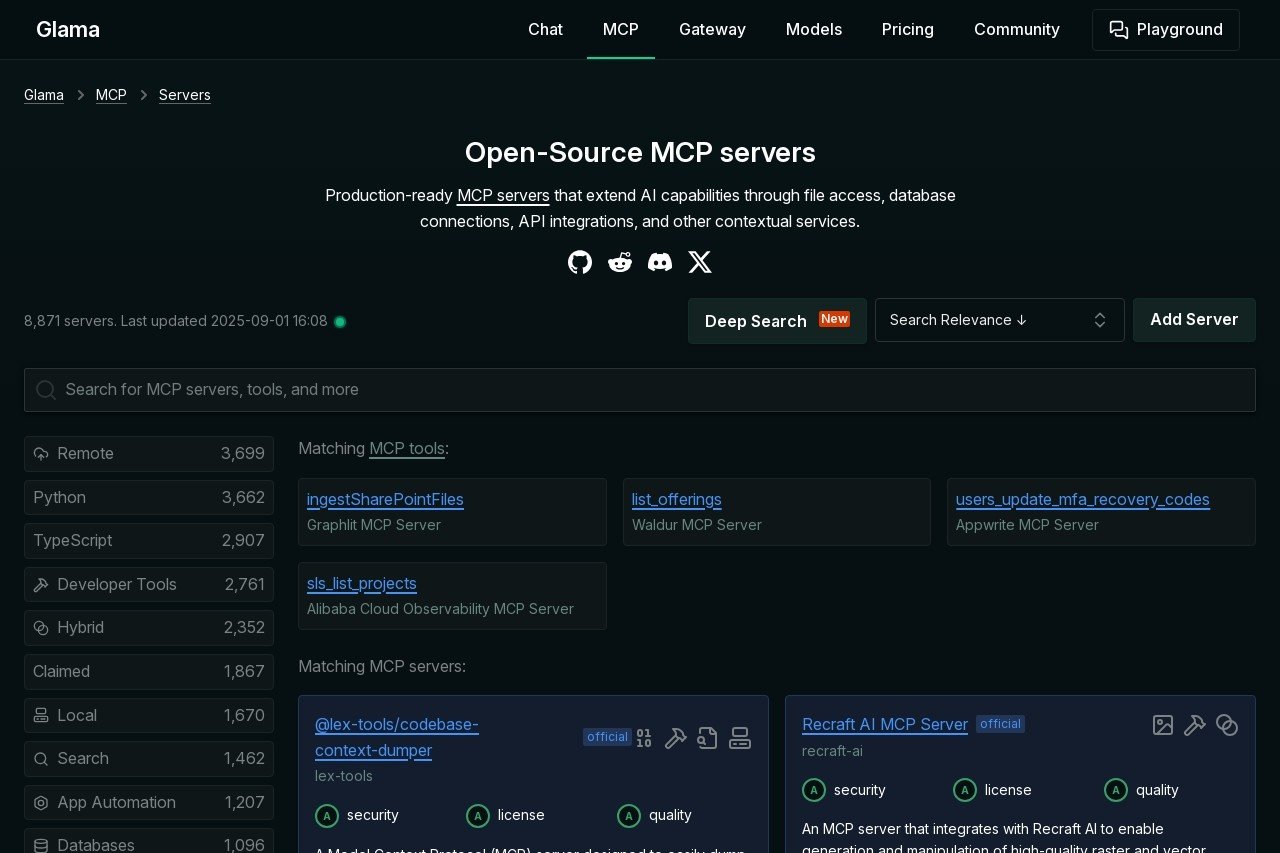Click image icon on Recraft AI card
The height and width of the screenshot is (853, 1280).
point(1163,725)
